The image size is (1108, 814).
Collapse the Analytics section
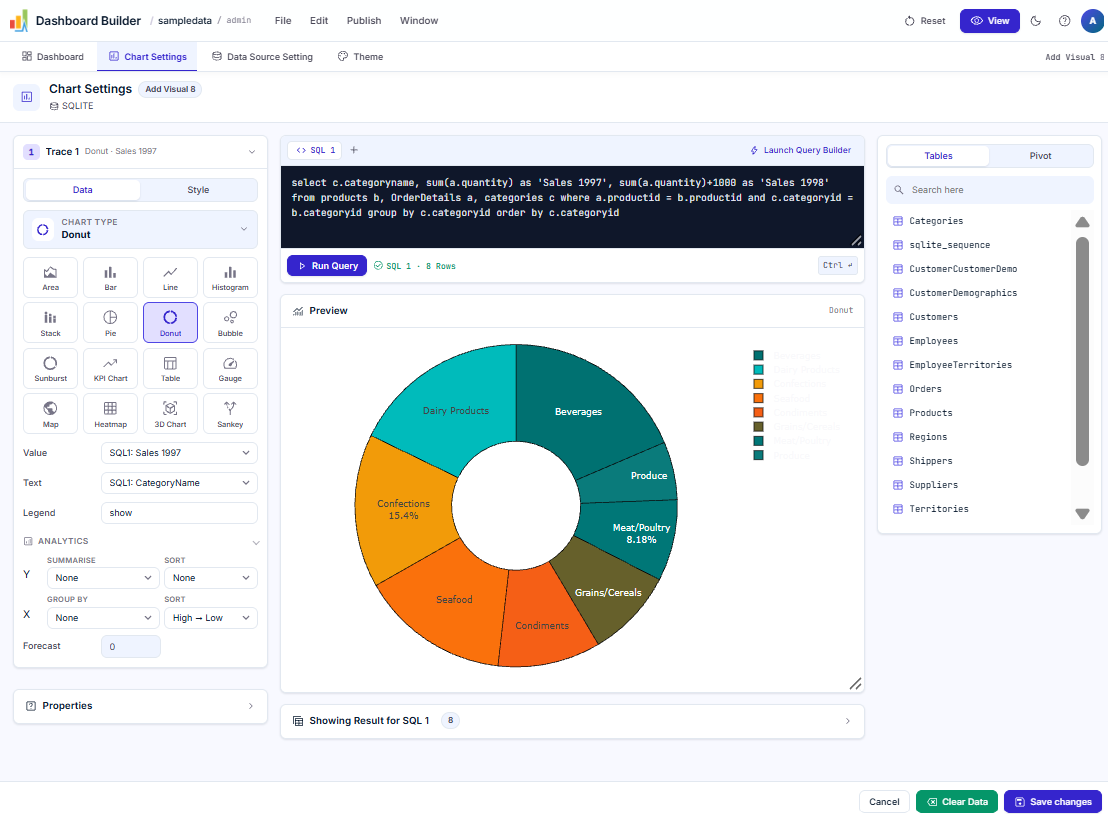click(x=256, y=542)
